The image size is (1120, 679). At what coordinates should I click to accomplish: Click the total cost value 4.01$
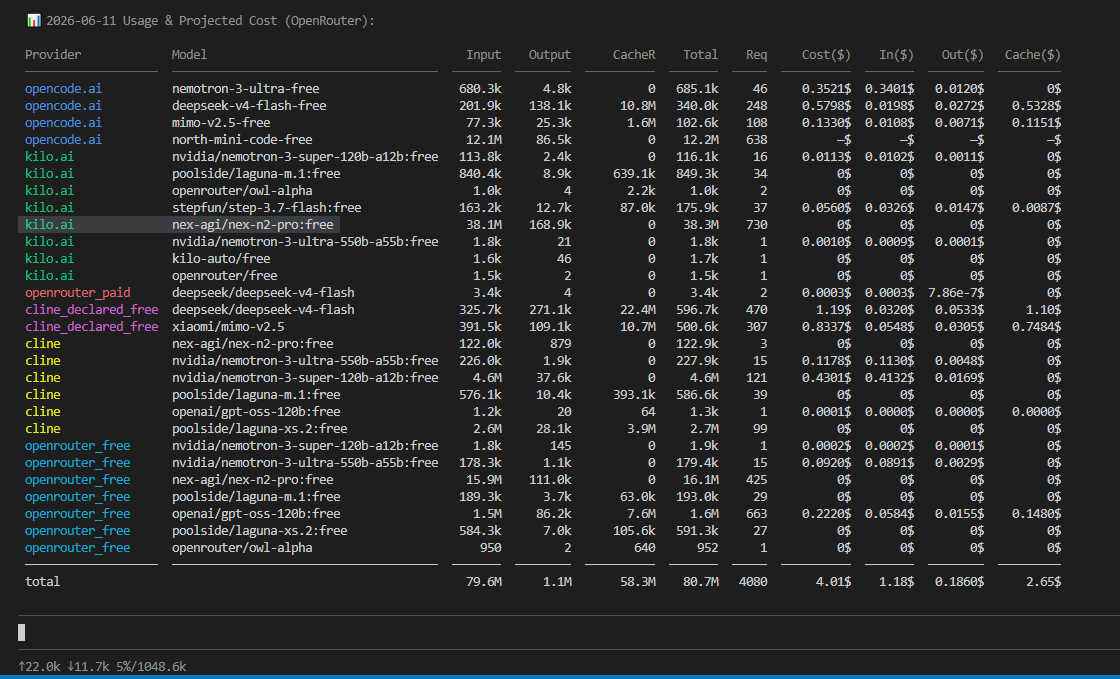(833, 581)
